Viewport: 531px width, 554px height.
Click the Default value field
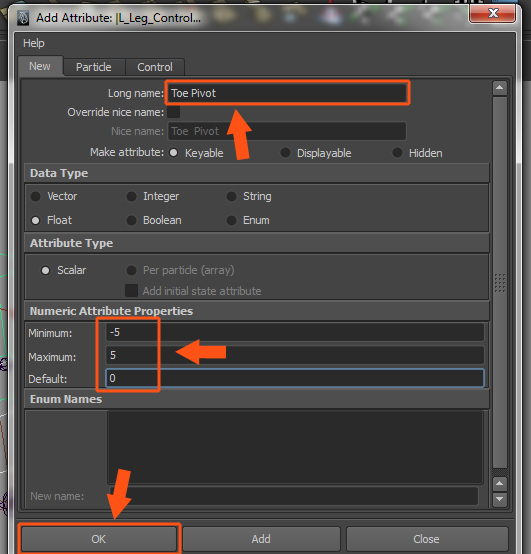point(295,378)
